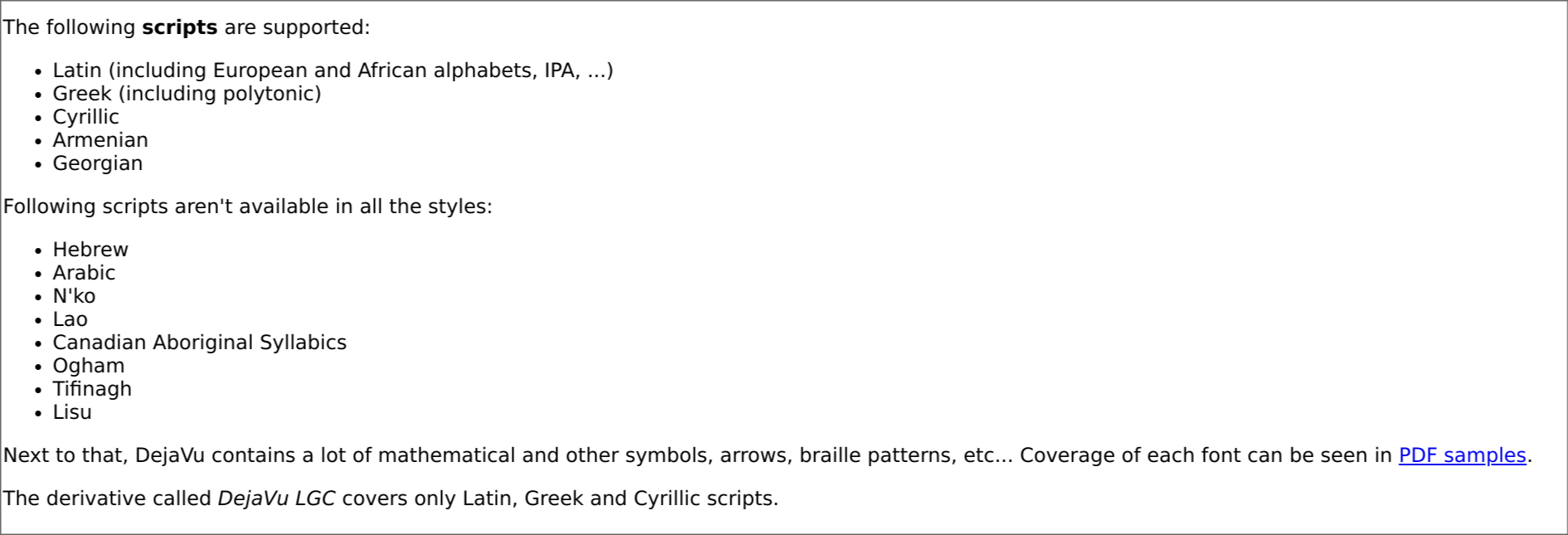
Task: Click the Tifinagh list entry
Action: point(92,389)
